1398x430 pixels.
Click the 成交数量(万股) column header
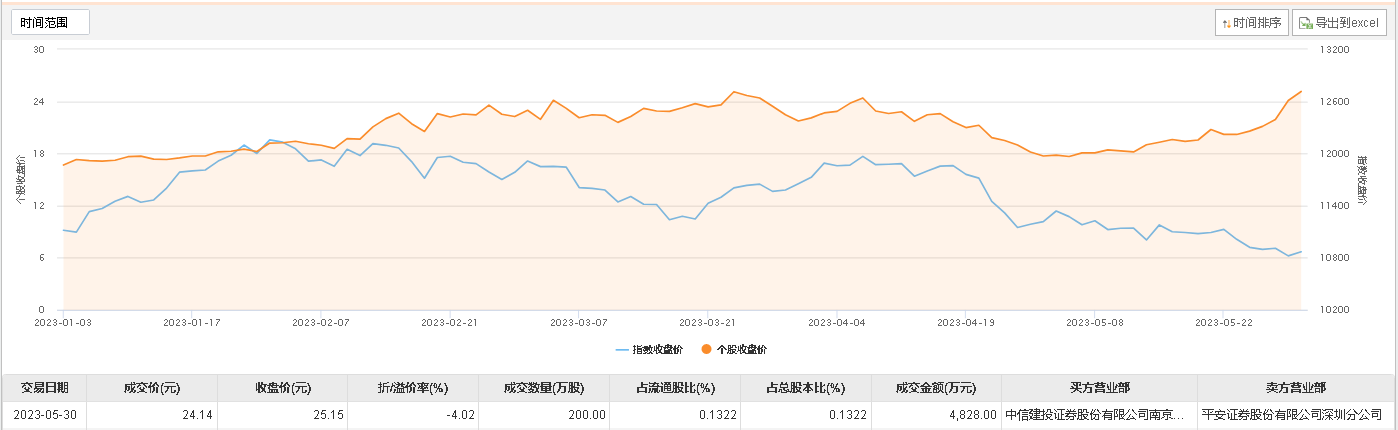[x=544, y=388]
